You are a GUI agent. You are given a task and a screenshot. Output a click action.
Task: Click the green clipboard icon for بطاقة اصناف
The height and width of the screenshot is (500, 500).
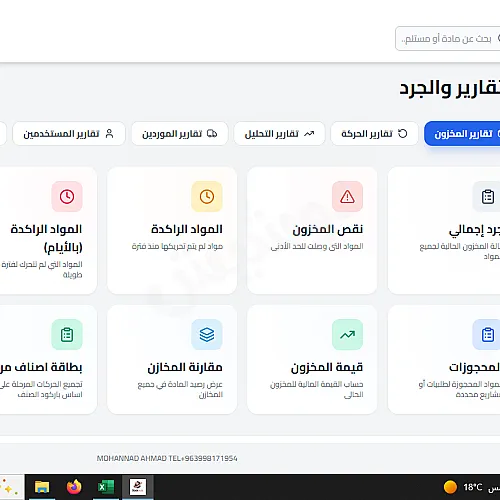coord(67,335)
